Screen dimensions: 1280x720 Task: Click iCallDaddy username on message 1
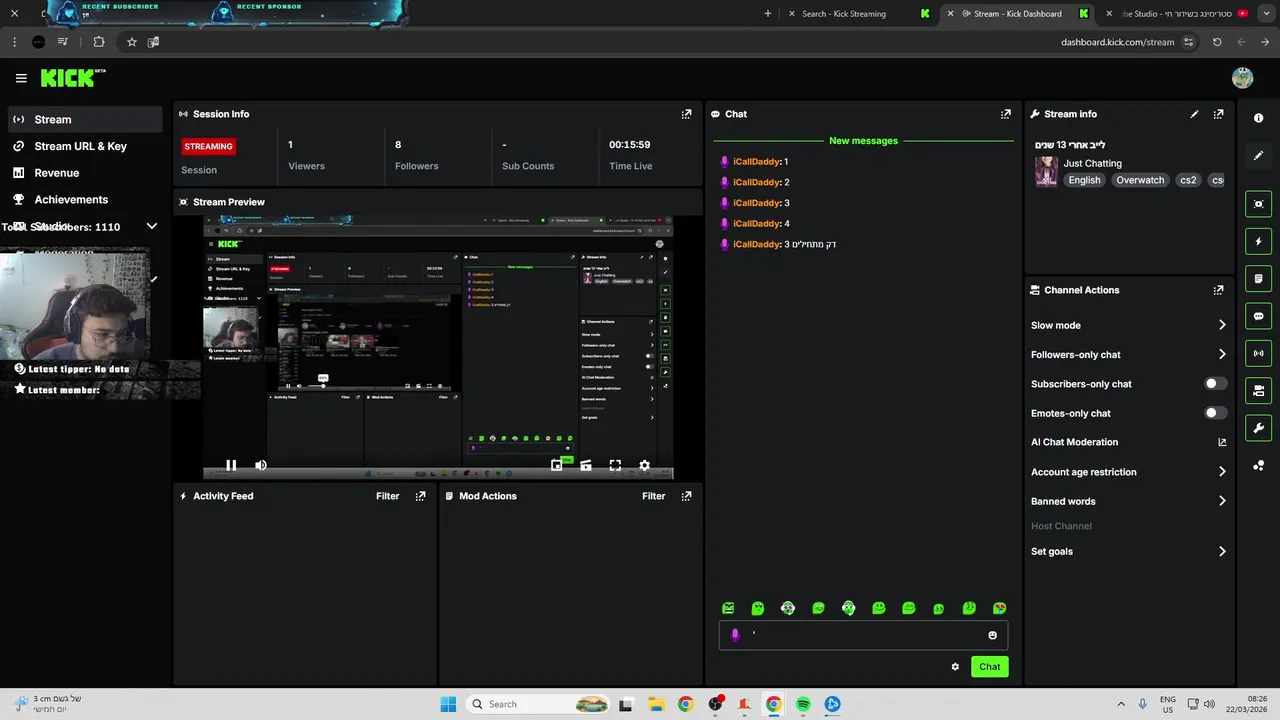point(756,161)
